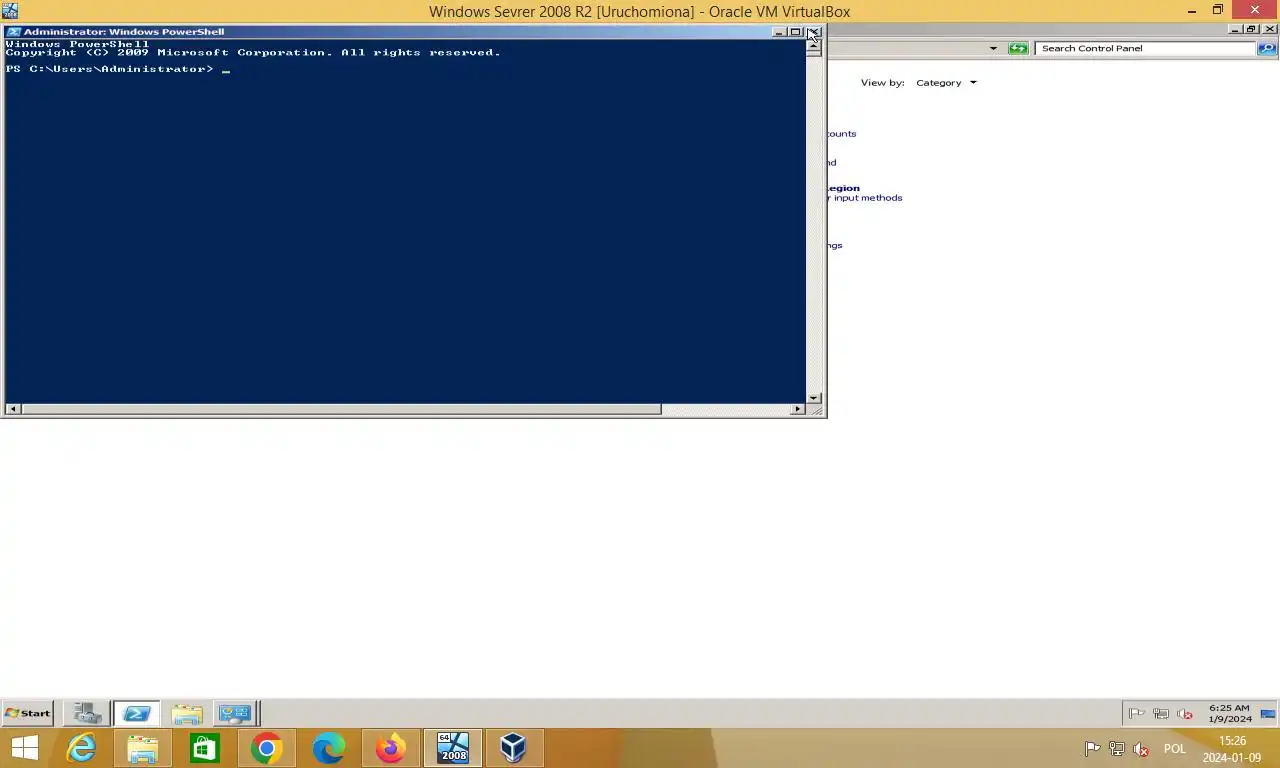The width and height of the screenshot is (1280, 768).
Task: Click guest Show desktop strip
Action: [1269, 713]
